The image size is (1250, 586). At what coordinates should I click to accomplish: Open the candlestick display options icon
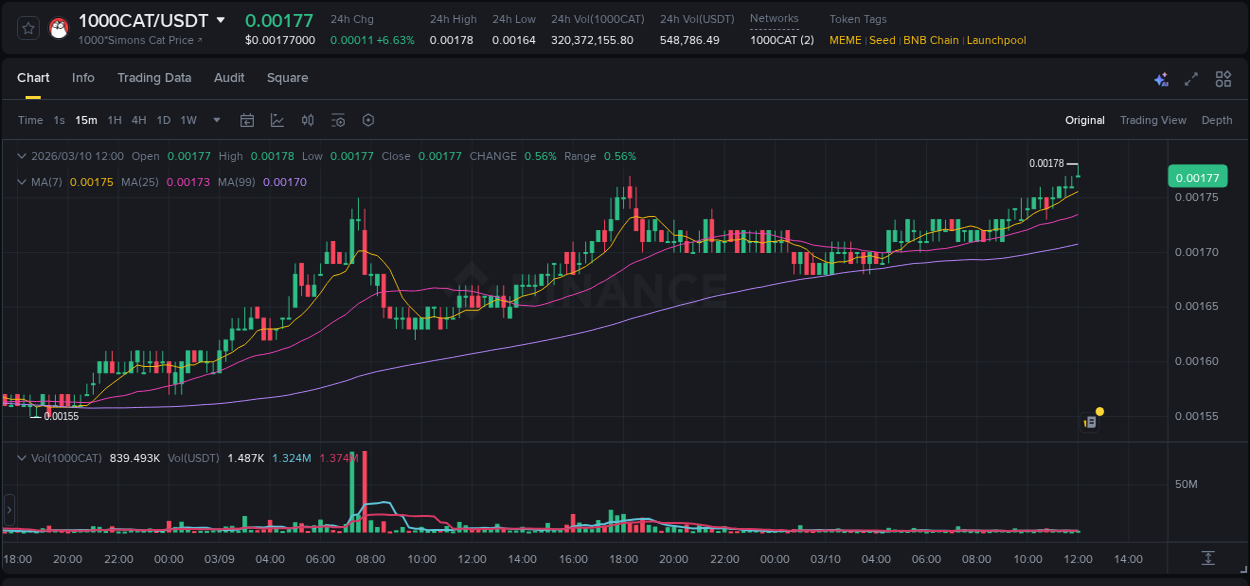pyautogui.click(x=307, y=120)
